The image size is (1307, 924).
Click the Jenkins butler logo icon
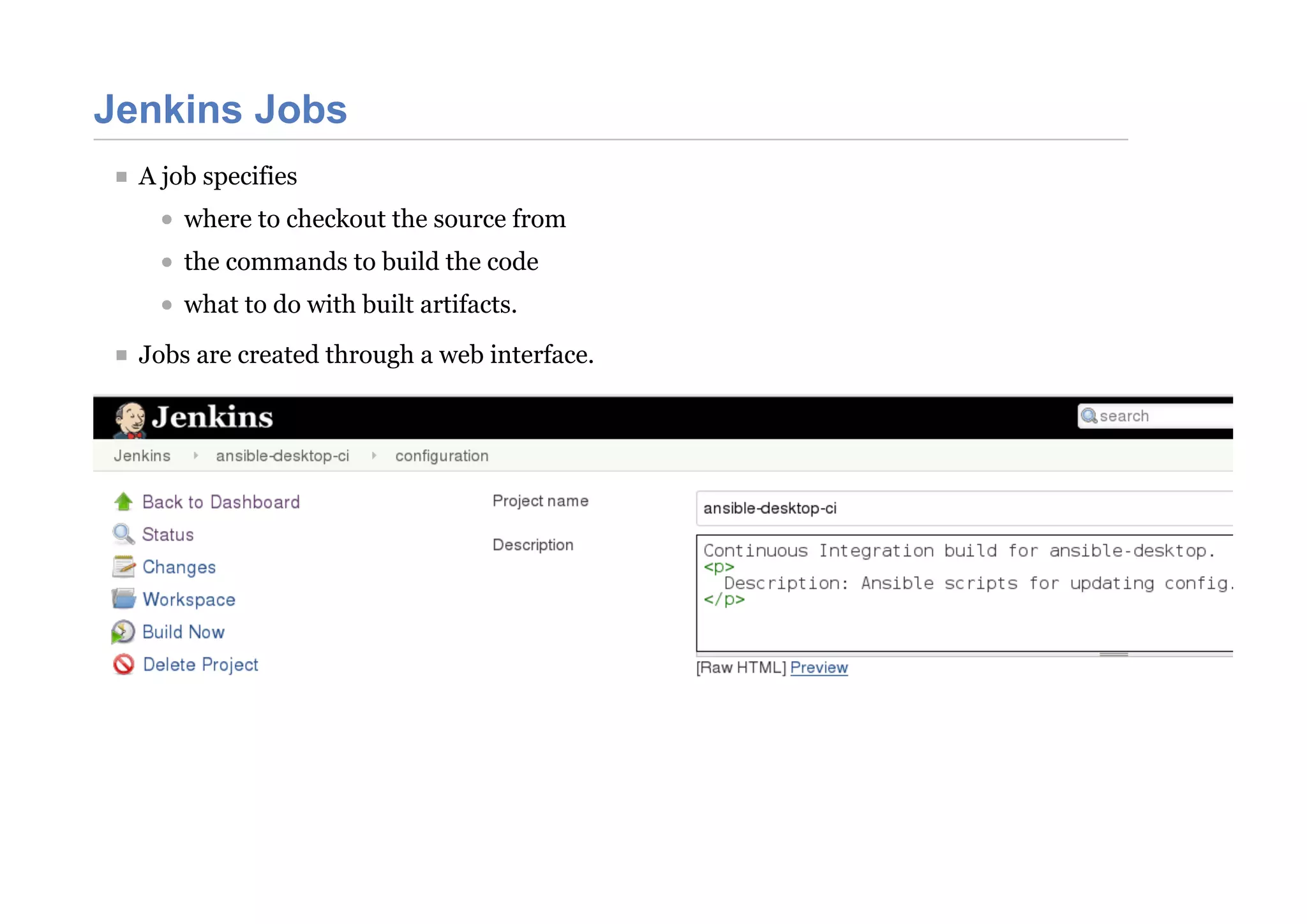coord(130,420)
